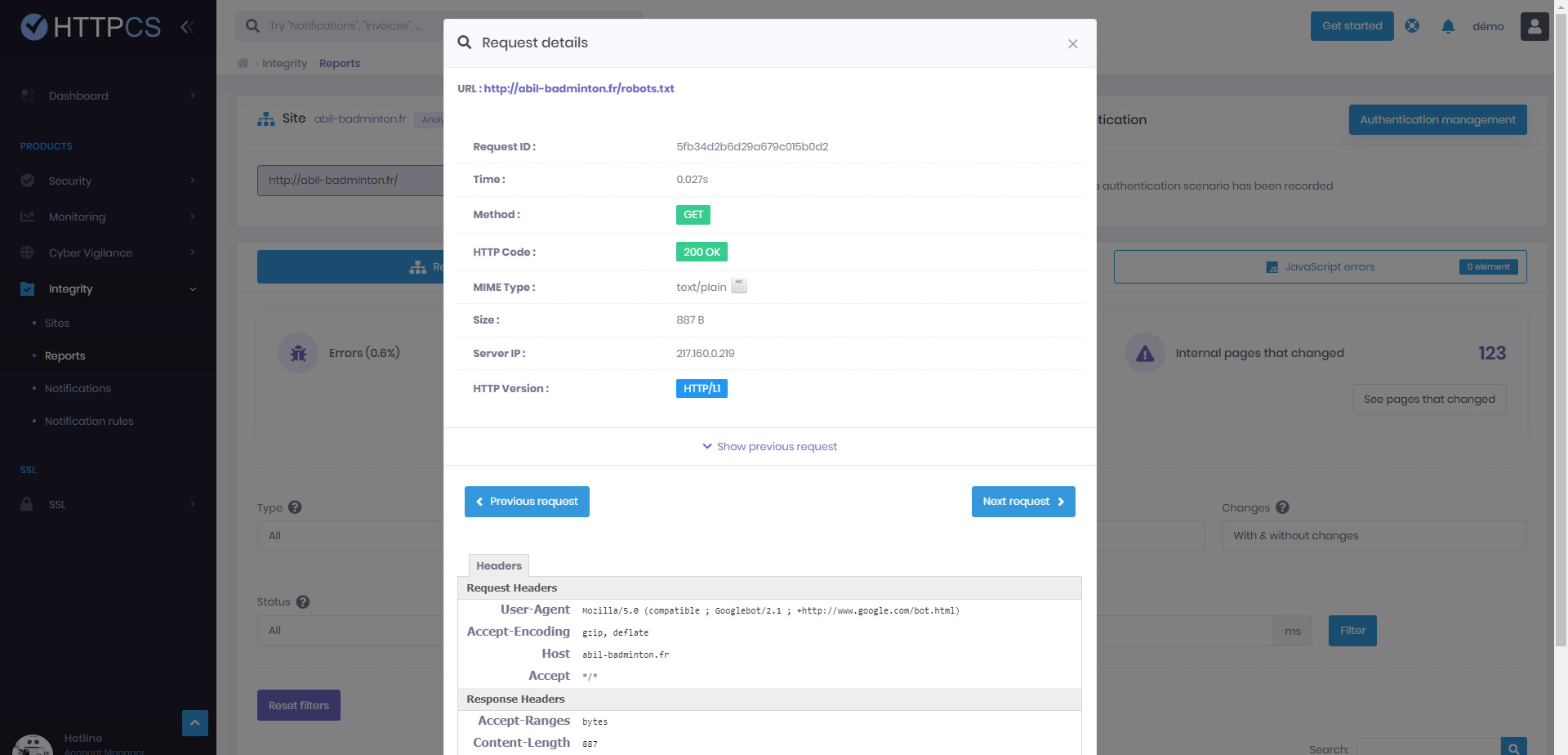
Task: Click the support lifebuoy icon in header
Action: pyautogui.click(x=1412, y=26)
